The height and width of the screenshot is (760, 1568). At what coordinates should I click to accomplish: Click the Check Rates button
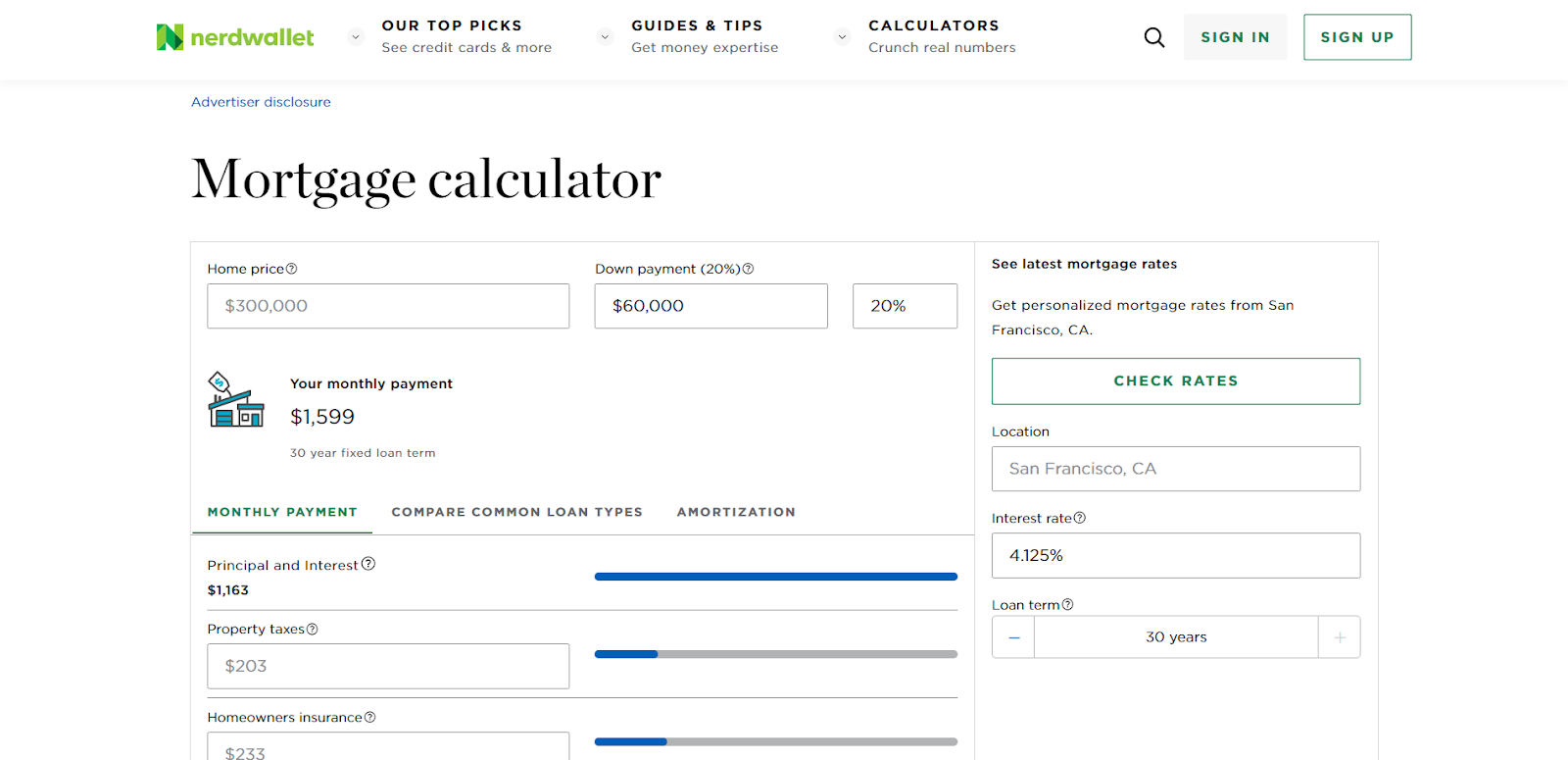[1176, 381]
